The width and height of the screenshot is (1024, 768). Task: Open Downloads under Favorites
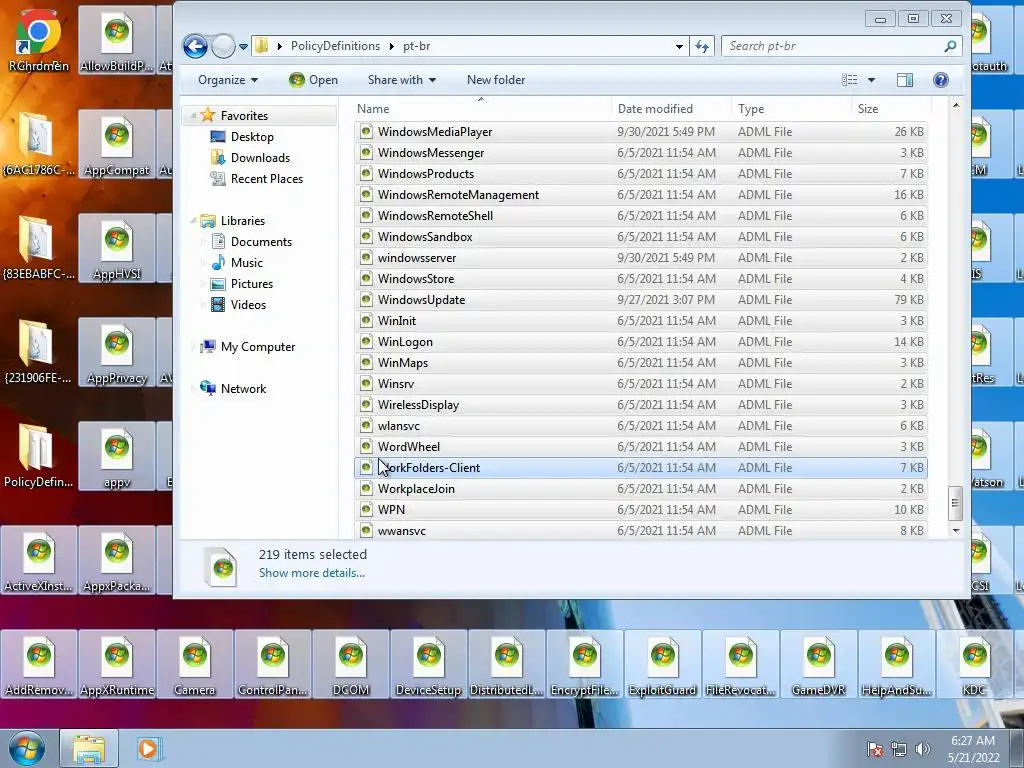pos(260,157)
